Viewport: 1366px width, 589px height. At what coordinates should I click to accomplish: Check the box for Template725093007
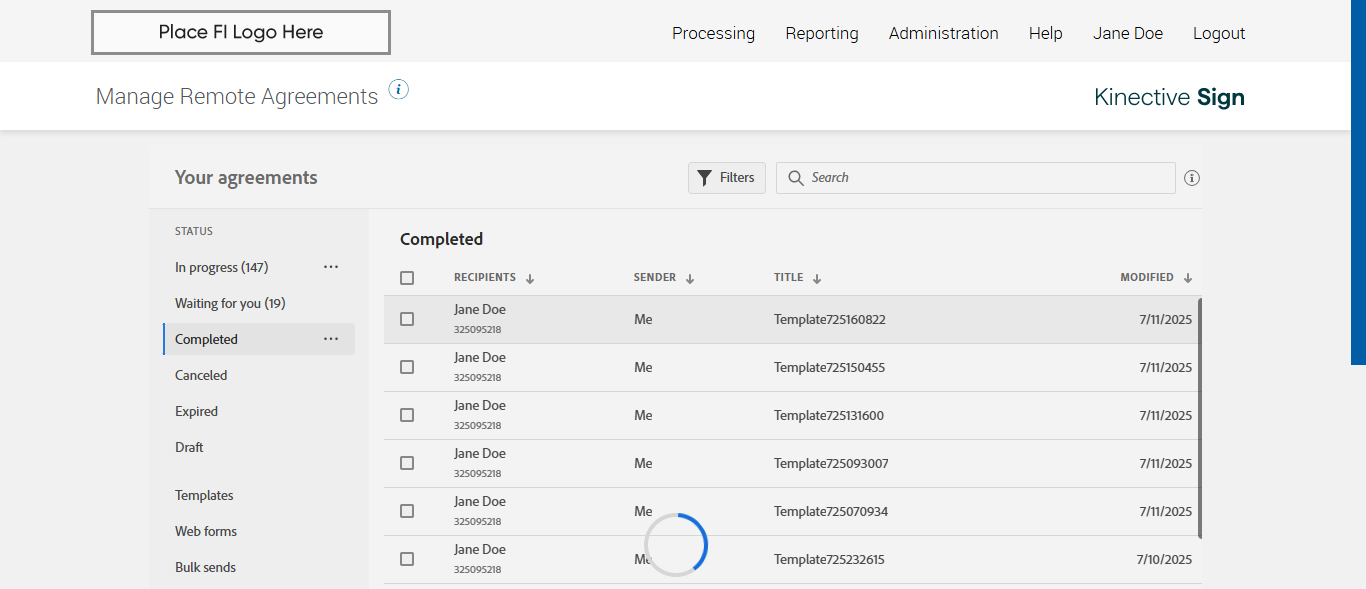[407, 463]
